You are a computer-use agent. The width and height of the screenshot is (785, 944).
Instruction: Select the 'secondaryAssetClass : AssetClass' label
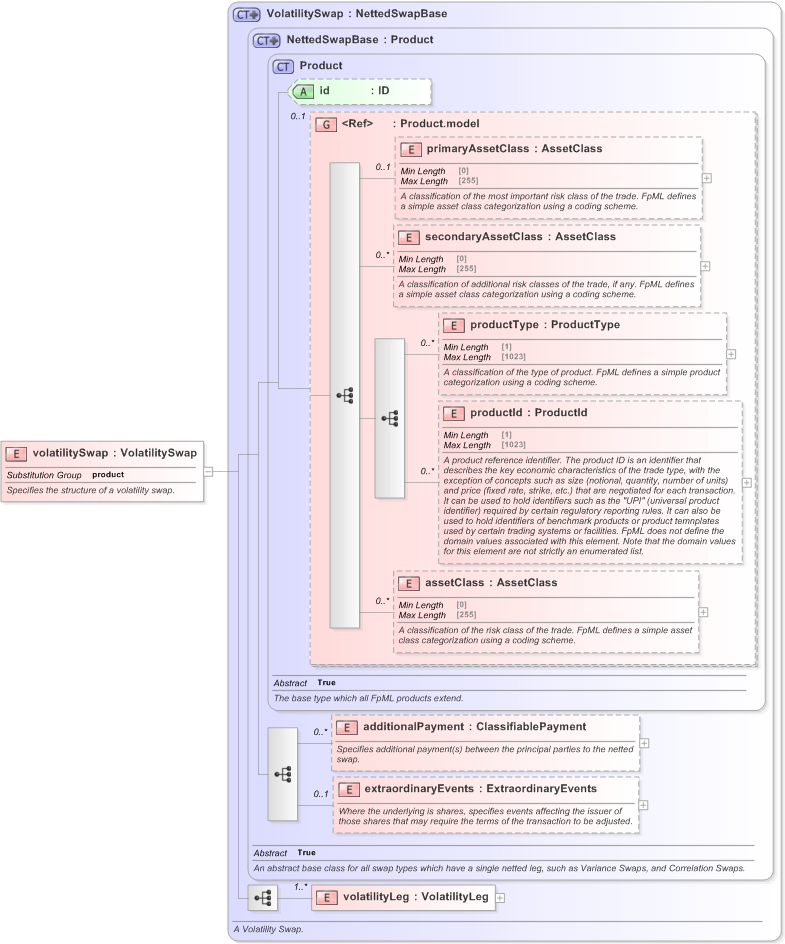click(520, 237)
